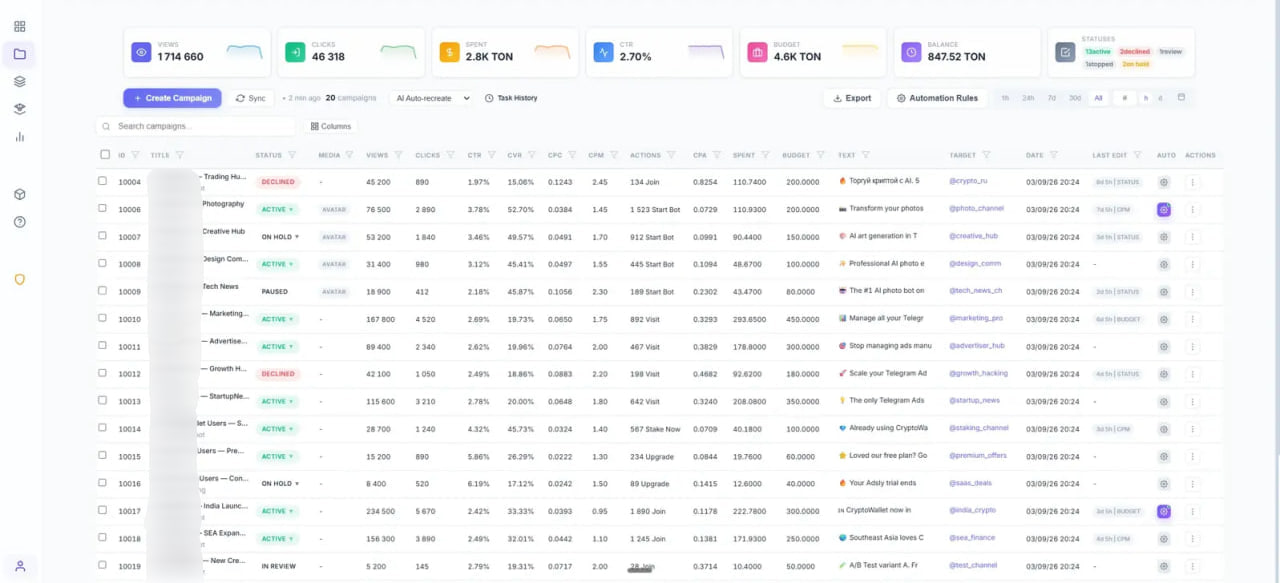Open Active status dropdown for campaign 10018

[278, 538]
